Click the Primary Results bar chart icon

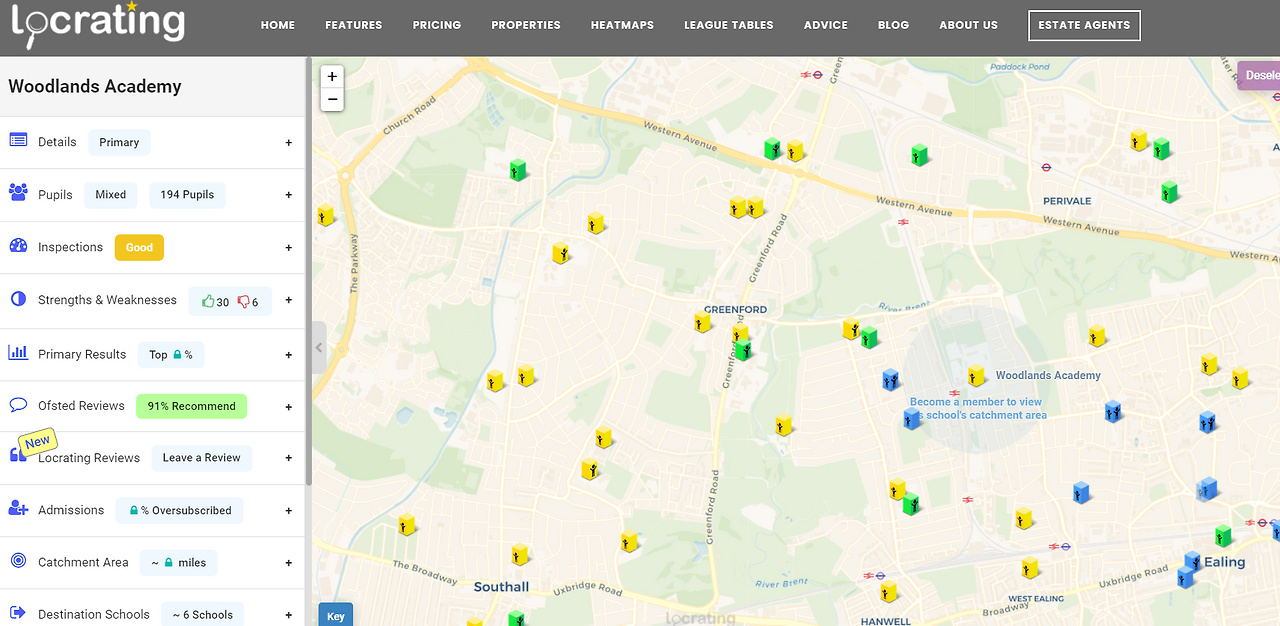[x=17, y=352]
